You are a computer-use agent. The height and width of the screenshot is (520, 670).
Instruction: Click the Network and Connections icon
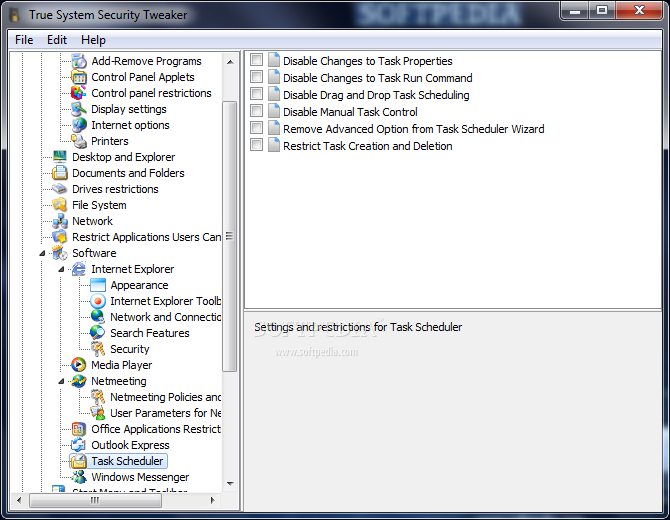(98, 317)
